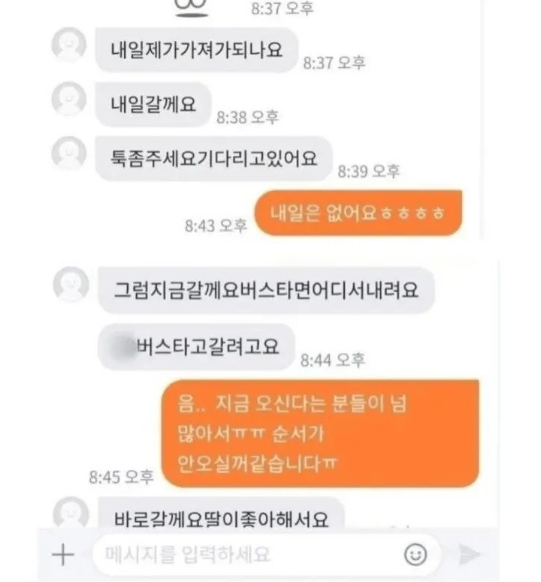Select the 내일갈께요 message bubble
This screenshot has height=582, width=541.
coord(153,104)
